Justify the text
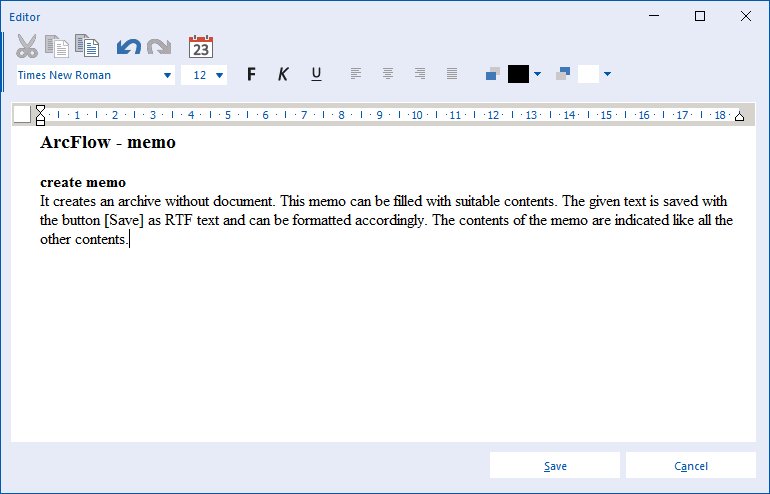Viewport: 770px width, 494px height. tap(452, 74)
